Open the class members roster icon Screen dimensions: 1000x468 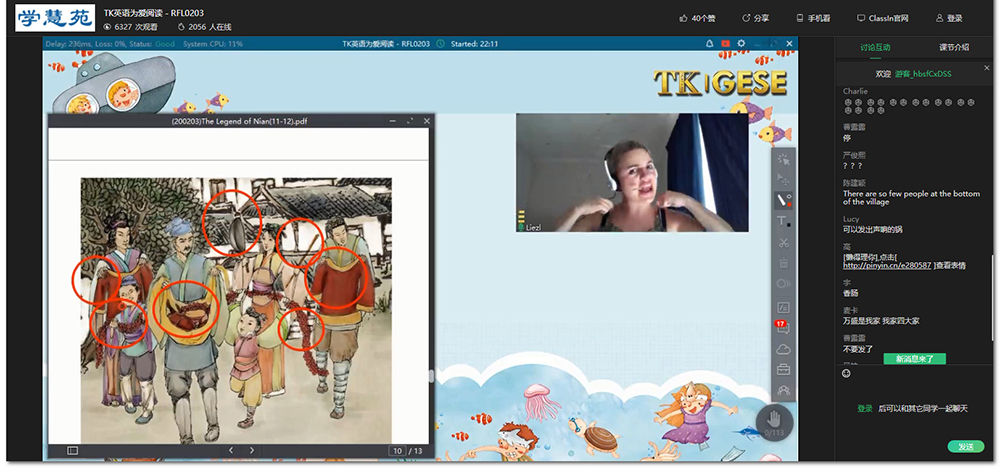pos(783,390)
